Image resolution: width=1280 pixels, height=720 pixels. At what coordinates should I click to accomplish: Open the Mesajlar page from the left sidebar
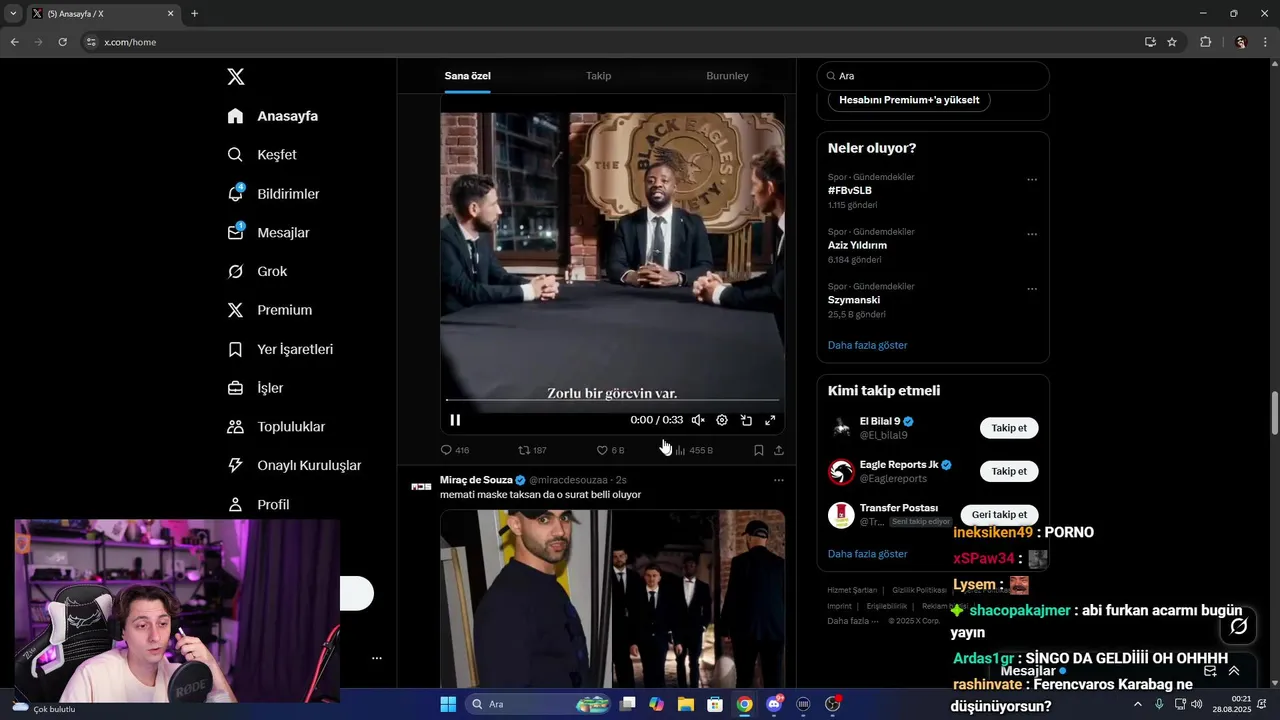pyautogui.click(x=269, y=233)
